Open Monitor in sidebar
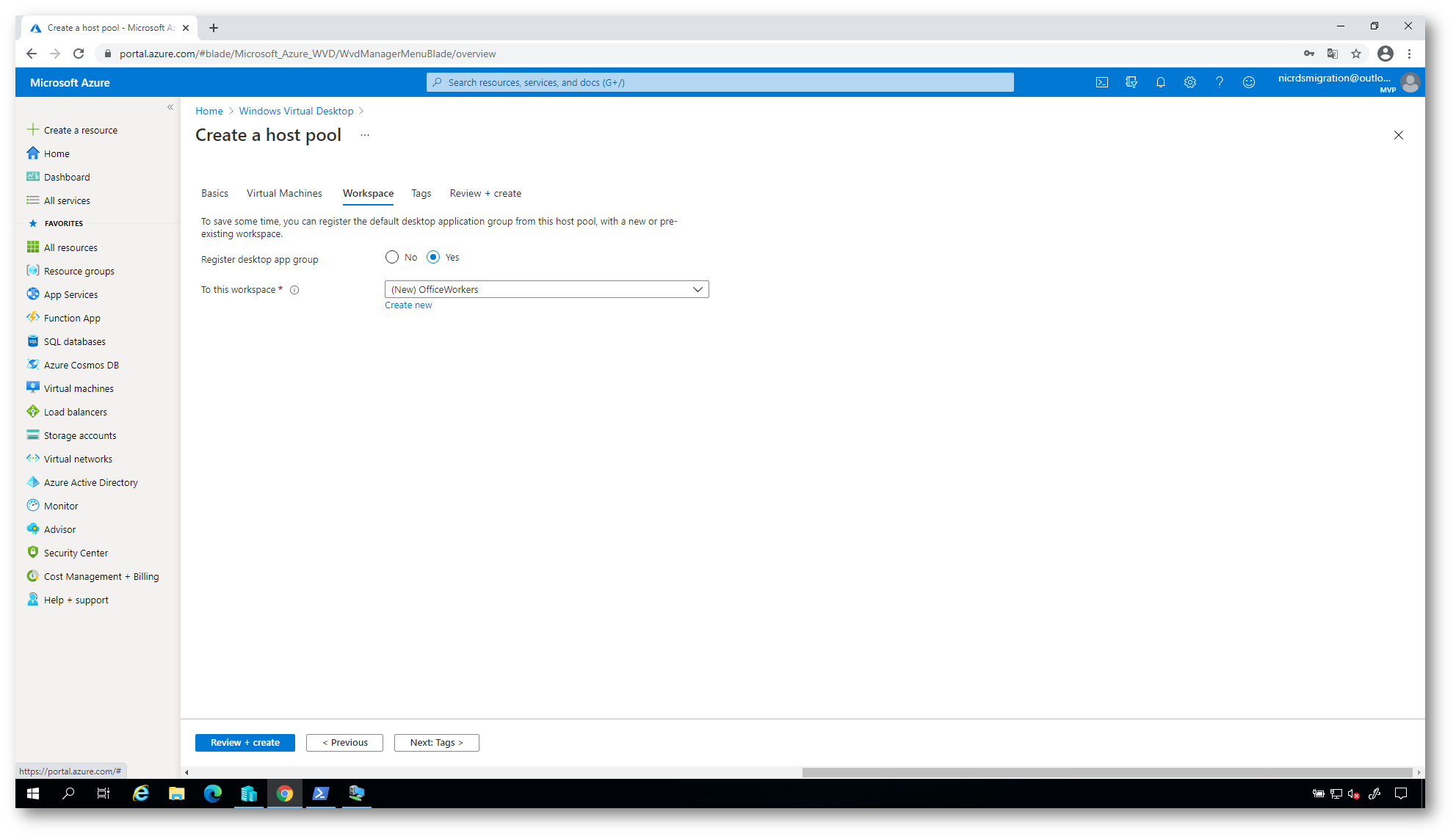The image size is (1456, 839). coord(53,506)
